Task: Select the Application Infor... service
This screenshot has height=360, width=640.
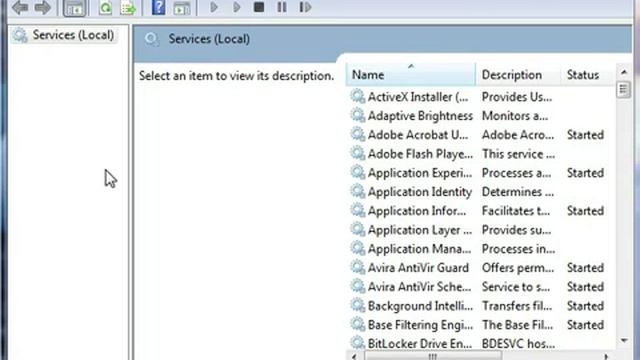Action: pos(417,211)
